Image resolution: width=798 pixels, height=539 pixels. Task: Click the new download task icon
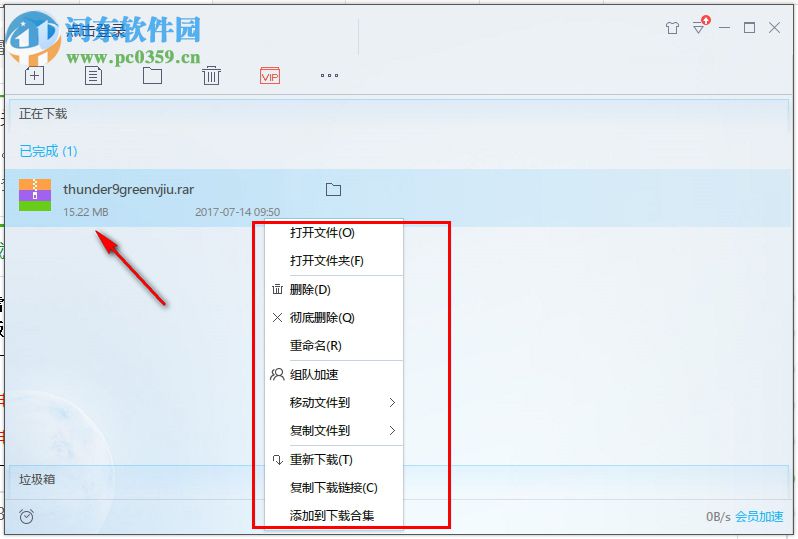34,76
